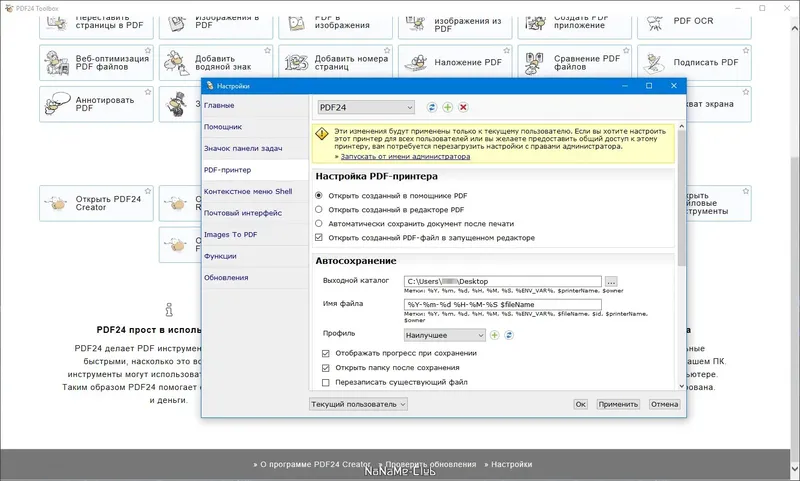Star the Добавить номера страниц tile as favorite
Viewport: 800px width, 481px height.
pyautogui.click(x=387, y=50)
